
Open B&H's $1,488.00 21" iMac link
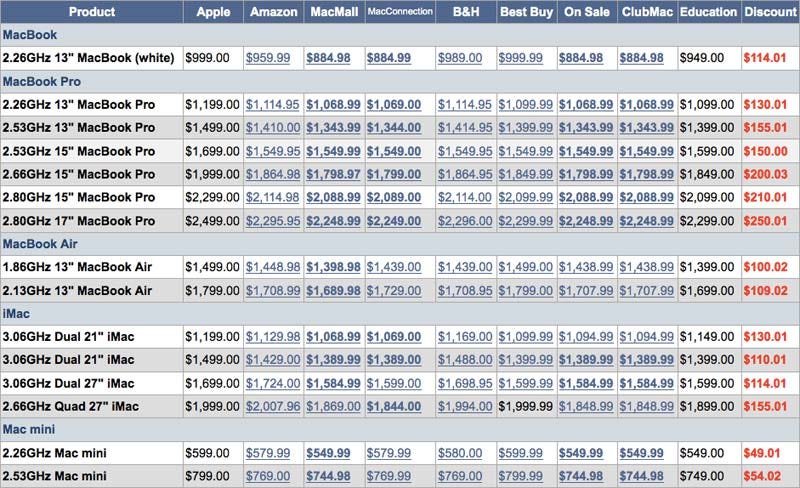click(465, 360)
